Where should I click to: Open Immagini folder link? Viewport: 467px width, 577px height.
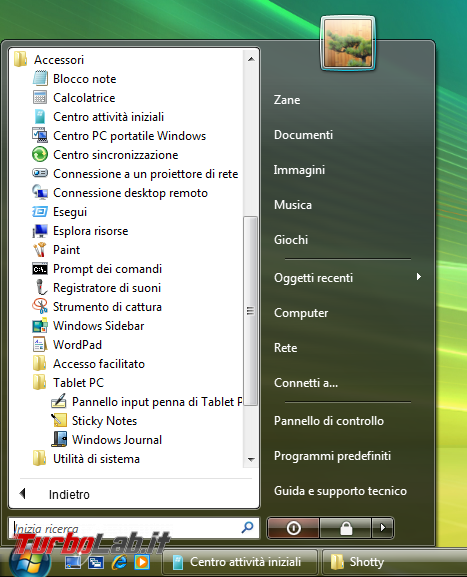click(x=299, y=170)
